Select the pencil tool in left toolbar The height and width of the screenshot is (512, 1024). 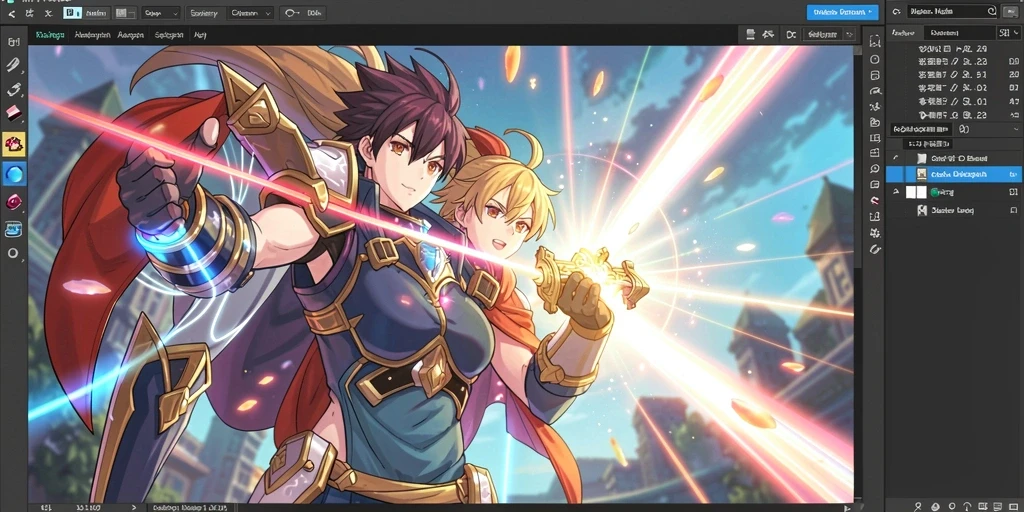[x=14, y=65]
